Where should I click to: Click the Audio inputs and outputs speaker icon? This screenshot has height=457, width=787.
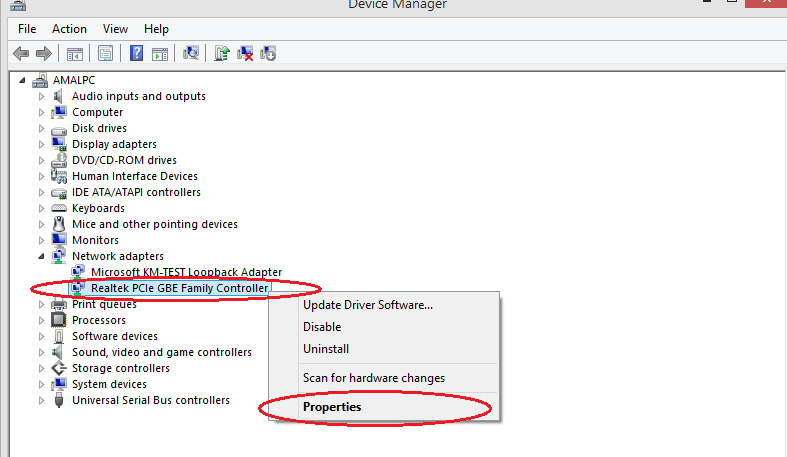pyautogui.click(x=58, y=96)
